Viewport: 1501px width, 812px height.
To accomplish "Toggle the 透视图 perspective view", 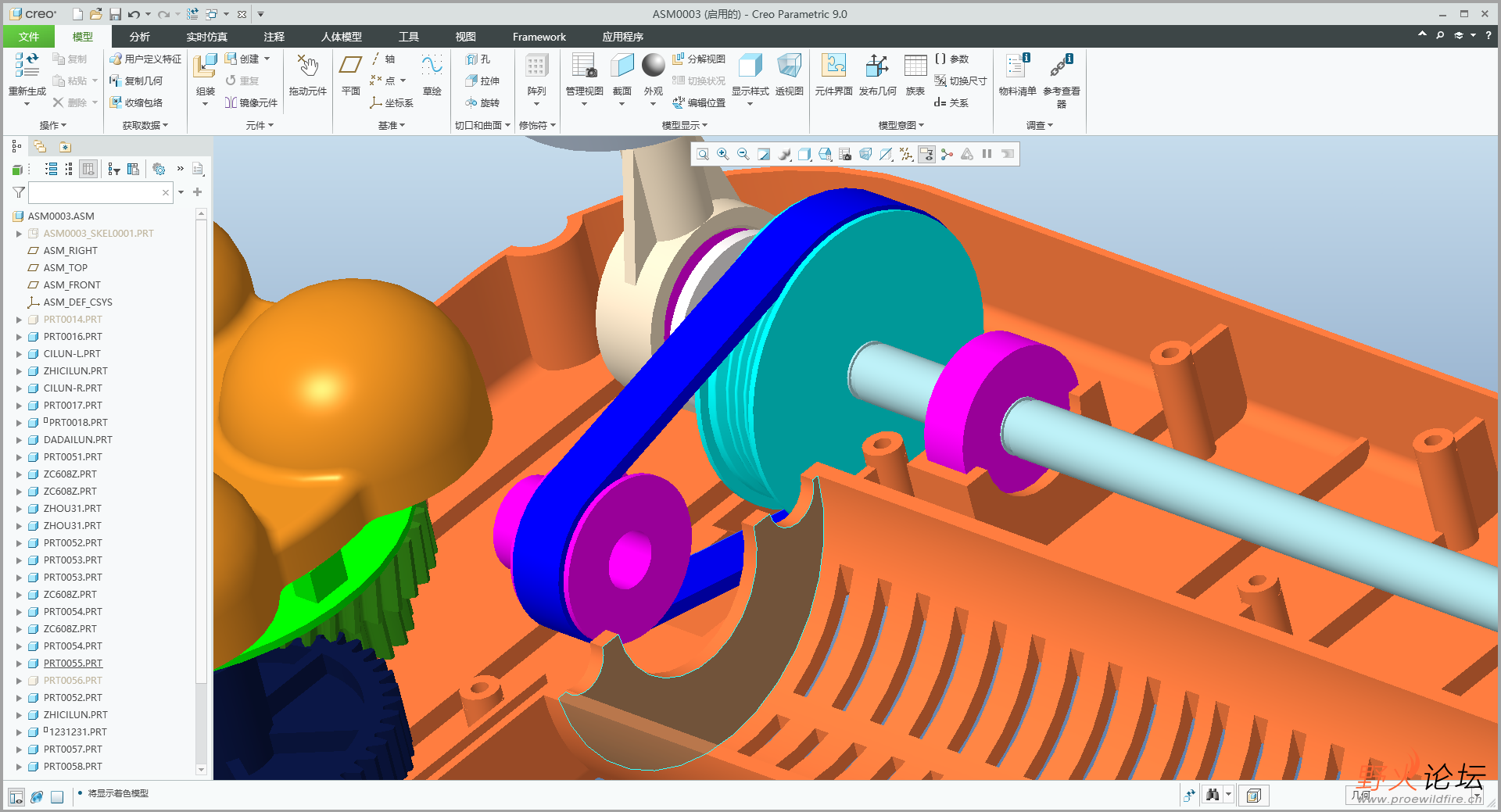I will pos(789,66).
